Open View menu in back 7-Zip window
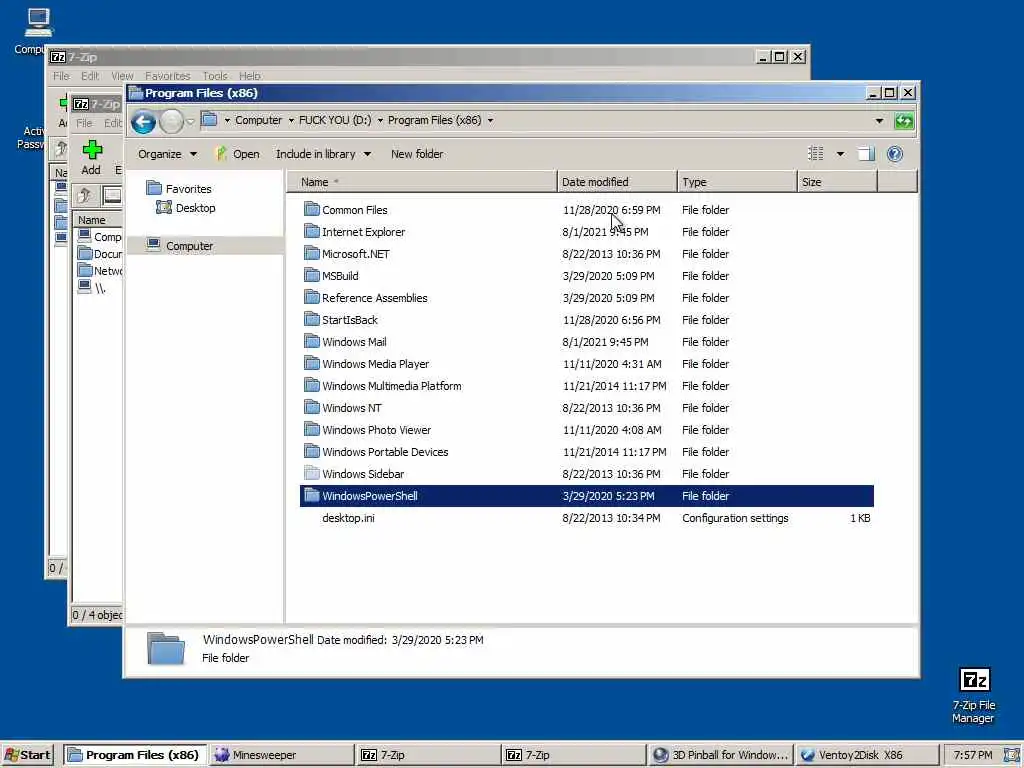 [122, 76]
